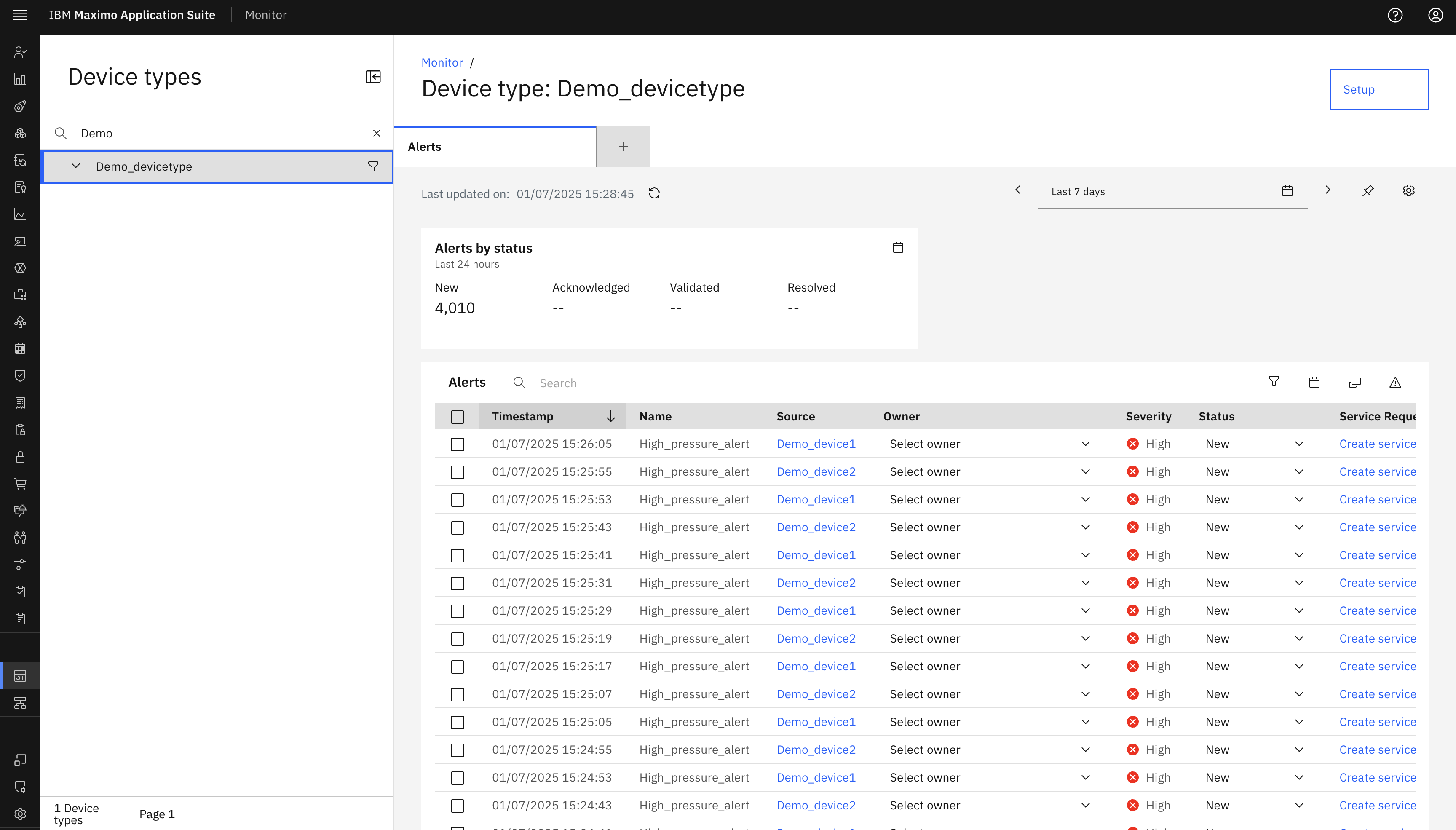Open the line chart sidebar icon
This screenshot has width=1456, height=830.
click(x=20, y=214)
